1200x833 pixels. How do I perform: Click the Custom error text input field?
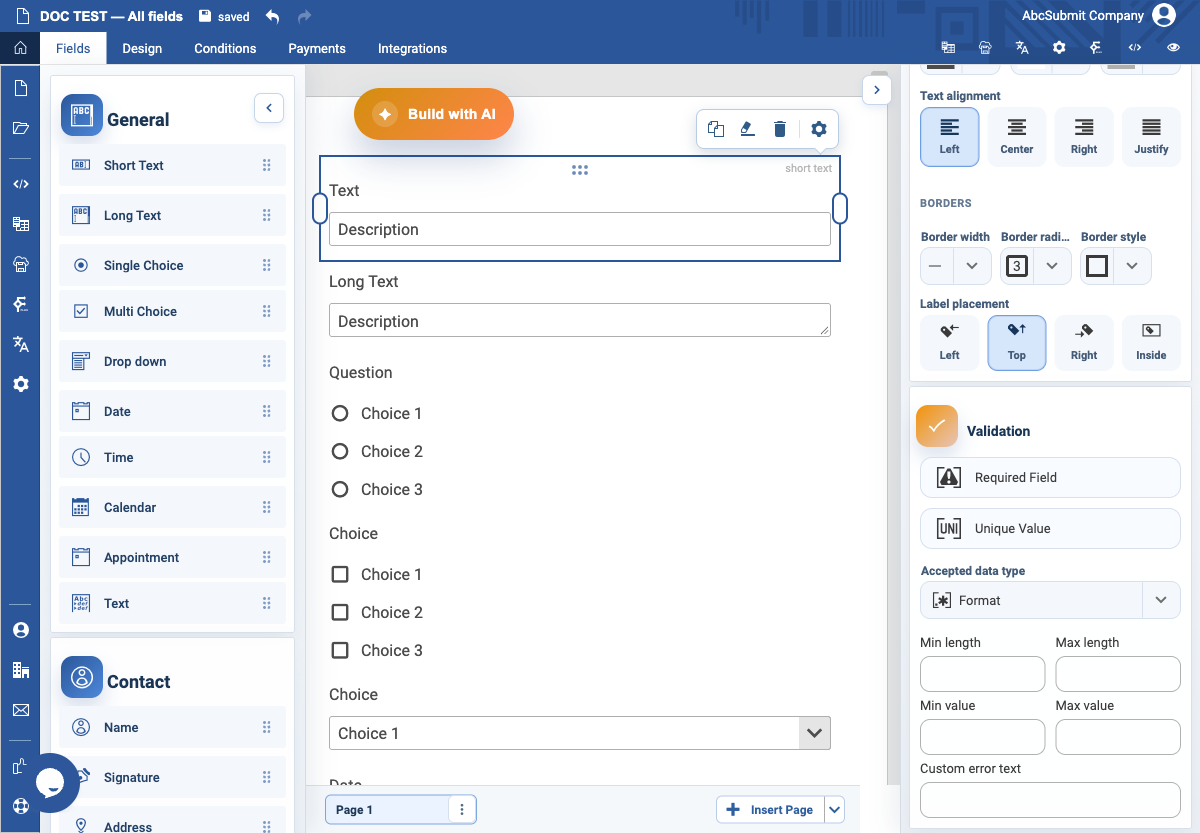1050,800
